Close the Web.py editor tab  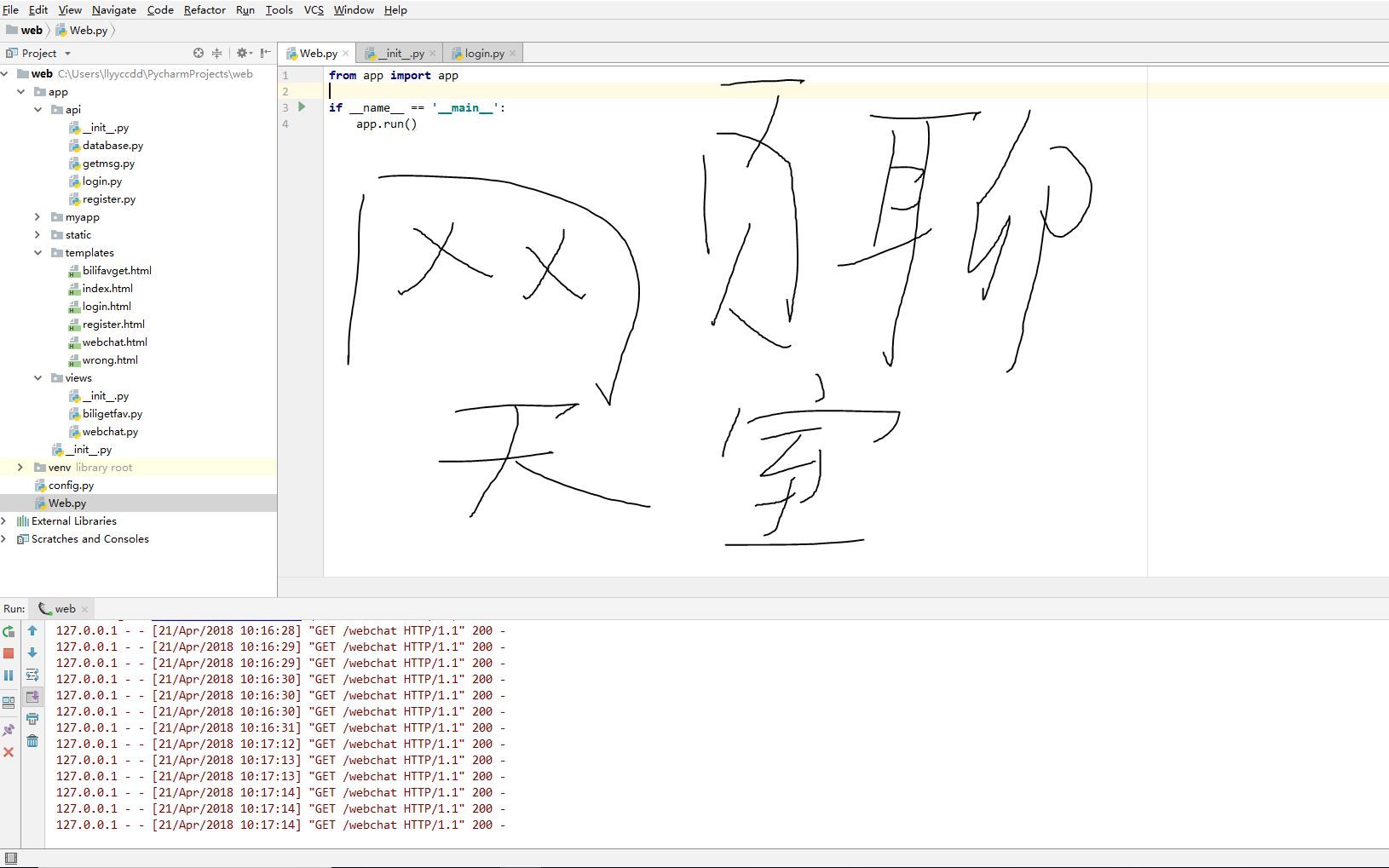345,54
